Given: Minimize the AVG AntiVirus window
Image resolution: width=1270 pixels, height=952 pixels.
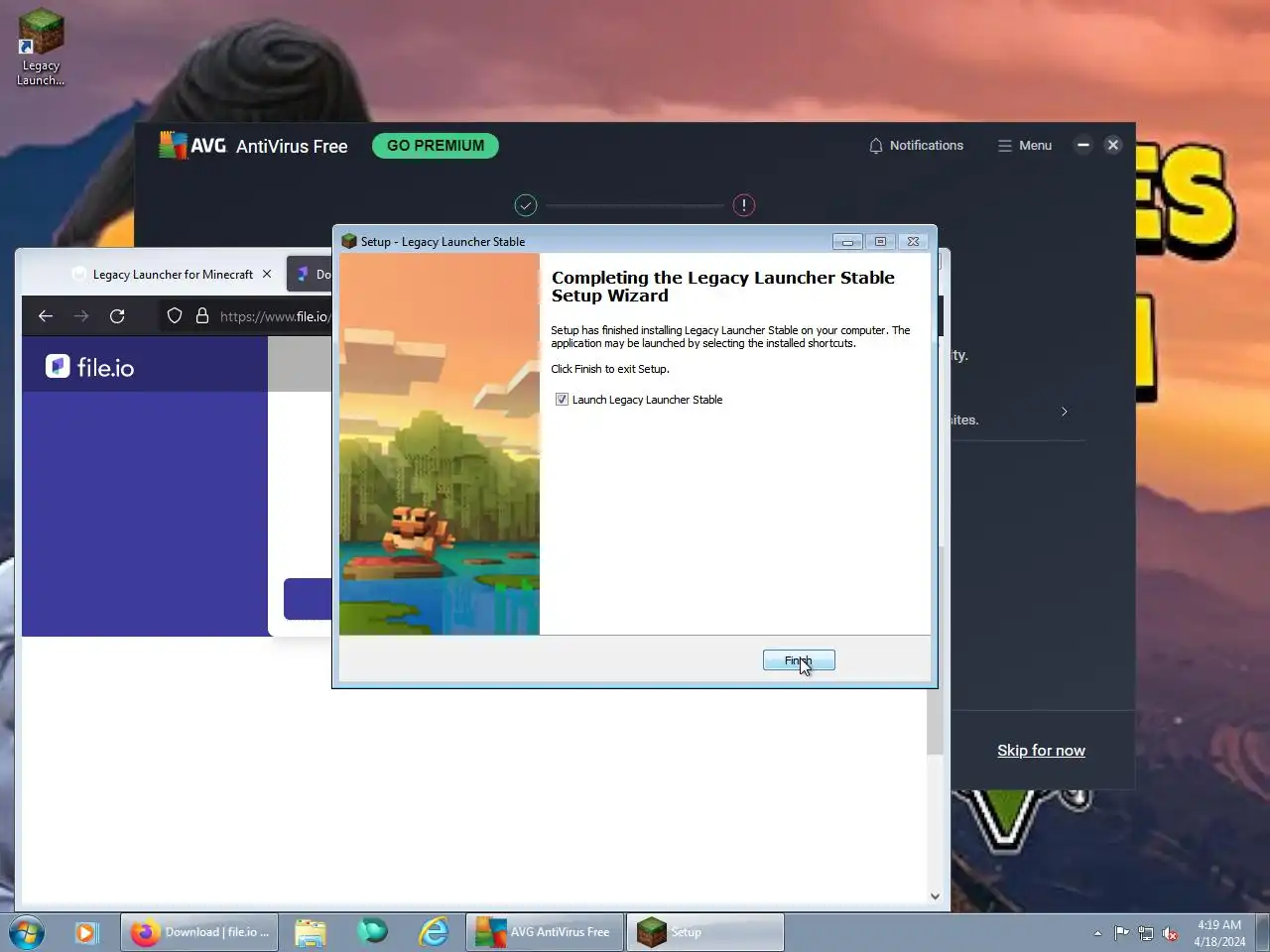Looking at the screenshot, I should [x=1083, y=145].
